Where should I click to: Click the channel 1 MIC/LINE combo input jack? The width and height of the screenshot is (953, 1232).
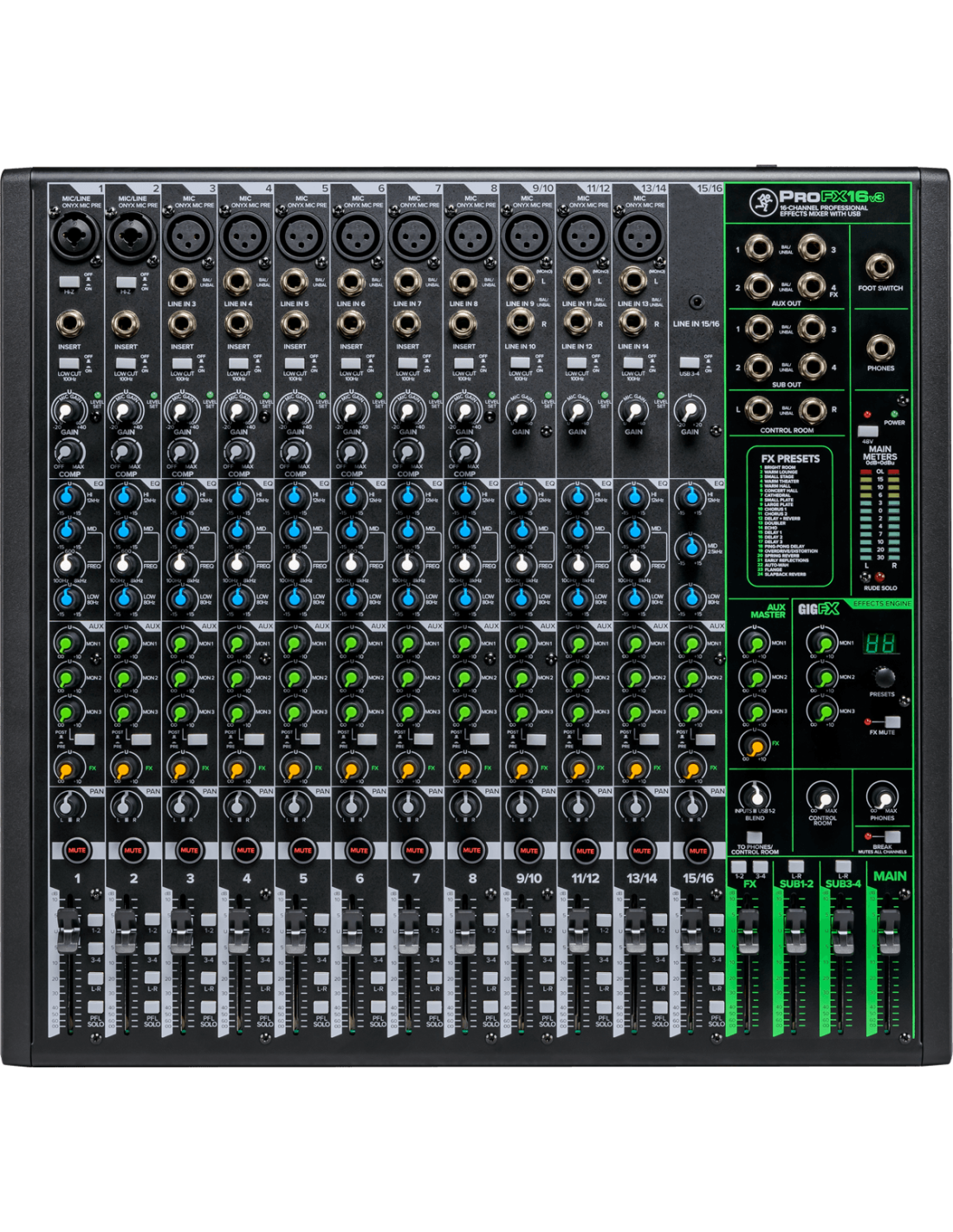pyautogui.click(x=69, y=235)
